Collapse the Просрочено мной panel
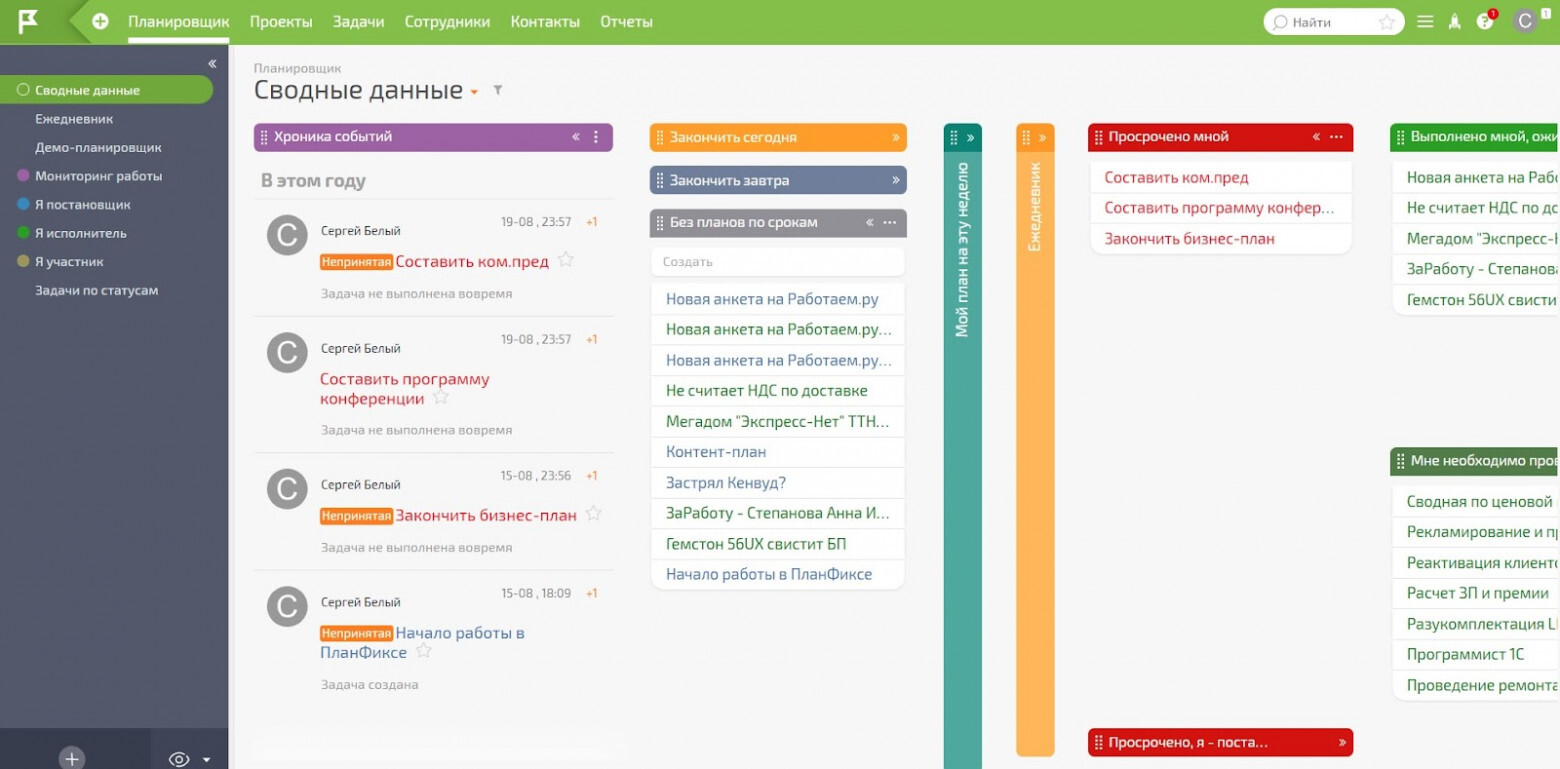1560x769 pixels. pos(1316,137)
